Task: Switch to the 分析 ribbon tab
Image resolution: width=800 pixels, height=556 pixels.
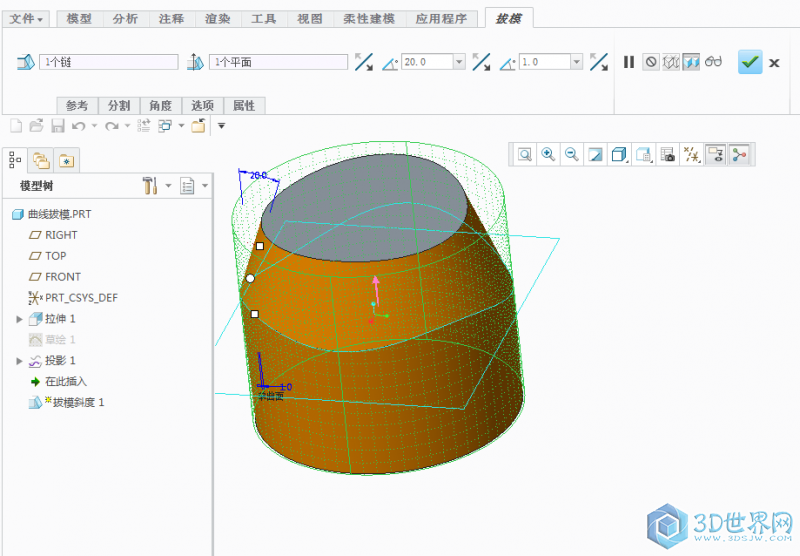Action: (126, 18)
